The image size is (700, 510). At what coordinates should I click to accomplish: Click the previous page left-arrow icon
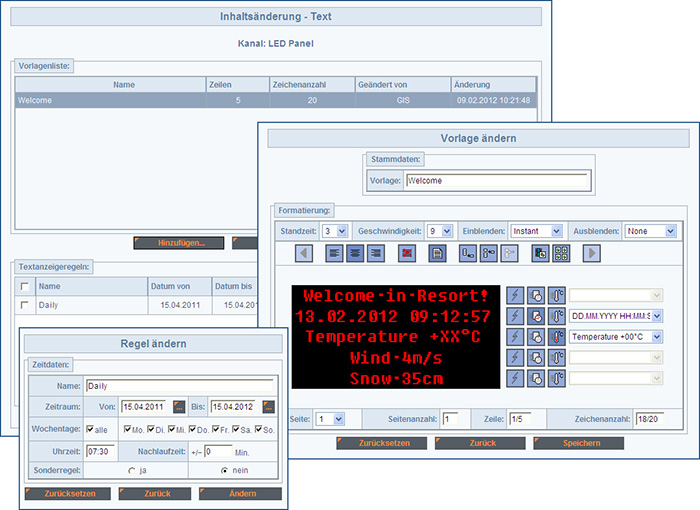point(304,254)
